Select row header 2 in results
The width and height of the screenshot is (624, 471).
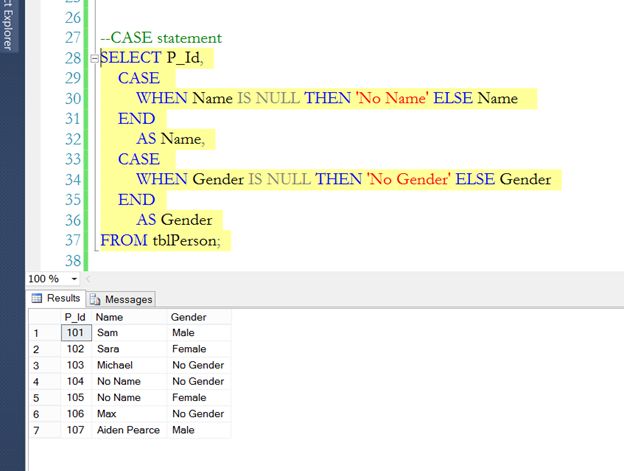[x=45, y=349]
